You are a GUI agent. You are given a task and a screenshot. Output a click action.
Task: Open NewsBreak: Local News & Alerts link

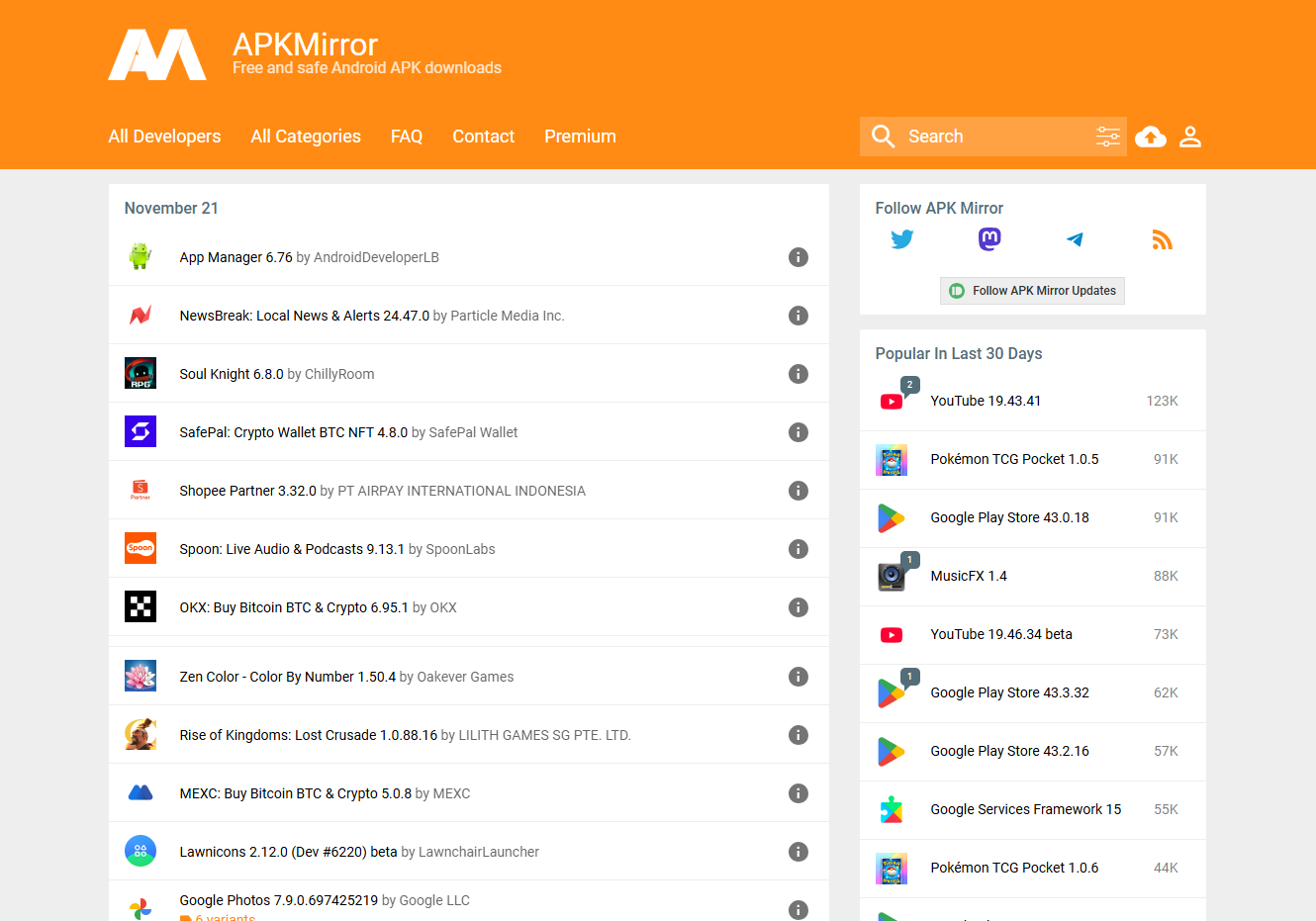click(305, 316)
